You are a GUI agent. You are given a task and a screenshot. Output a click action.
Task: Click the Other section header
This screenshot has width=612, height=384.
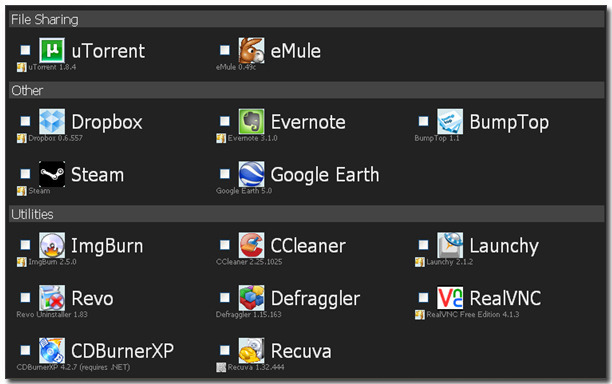[306, 90]
